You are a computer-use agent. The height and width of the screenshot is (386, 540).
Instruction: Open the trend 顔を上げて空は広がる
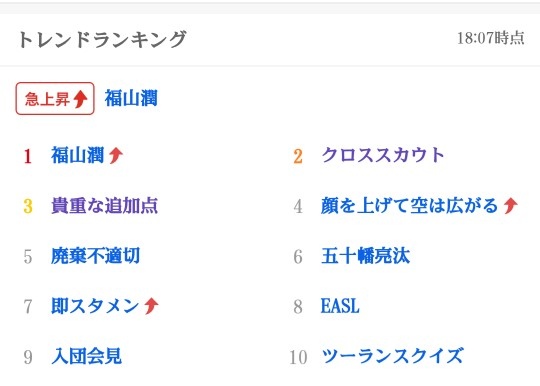[x=409, y=206]
